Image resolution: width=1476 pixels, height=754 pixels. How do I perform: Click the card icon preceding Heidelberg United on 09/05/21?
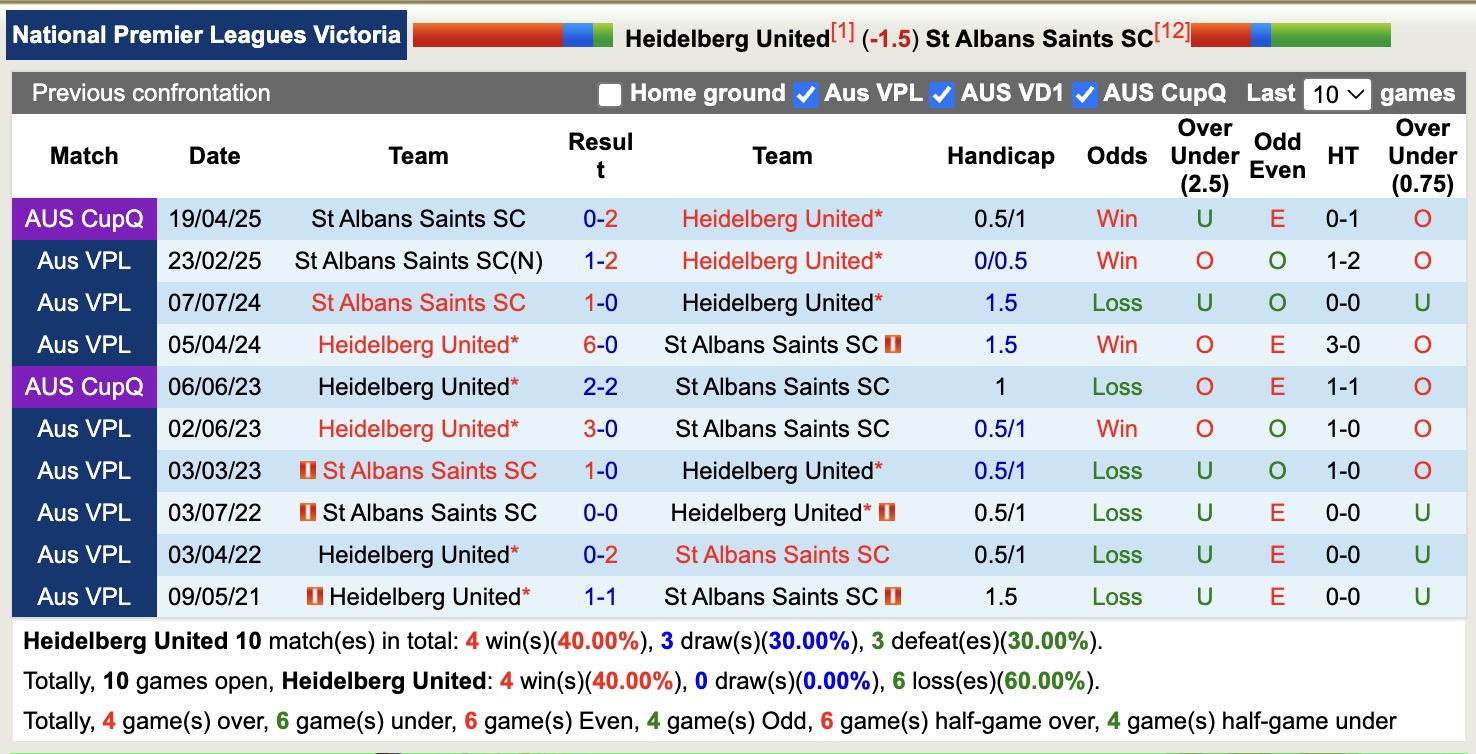pyautogui.click(x=313, y=596)
